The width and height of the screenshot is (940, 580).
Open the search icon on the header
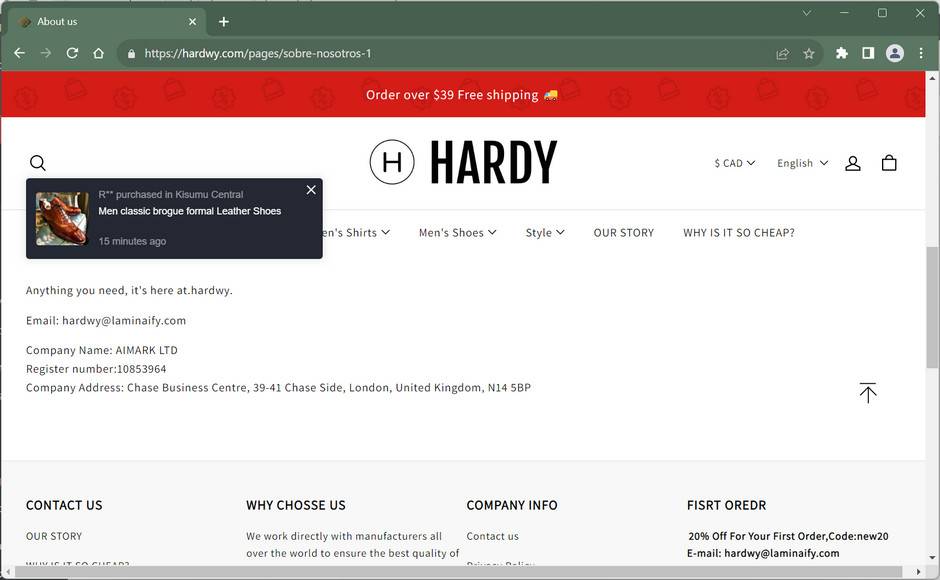38,163
